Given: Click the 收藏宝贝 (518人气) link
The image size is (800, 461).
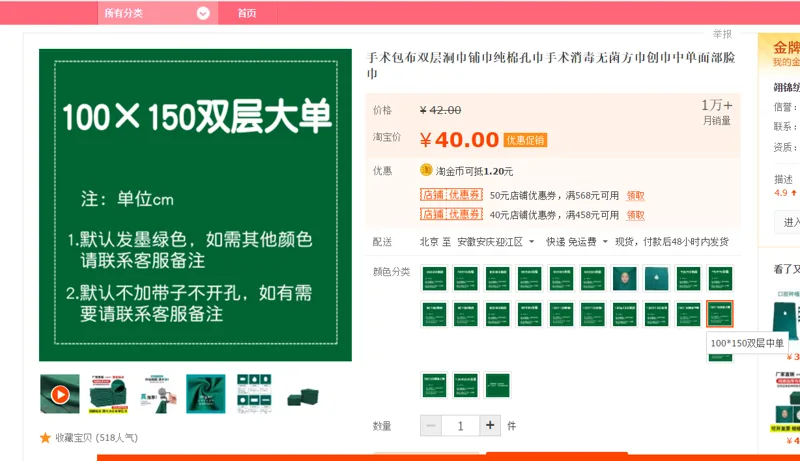Looking at the screenshot, I should tap(96, 438).
